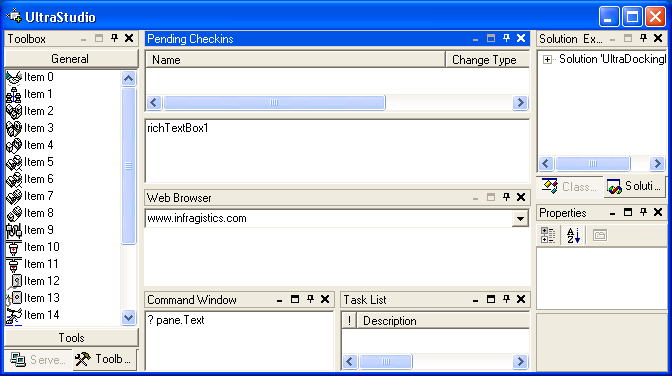
Task: Click the Toolbox scroll up arrow
Action: coord(129,78)
